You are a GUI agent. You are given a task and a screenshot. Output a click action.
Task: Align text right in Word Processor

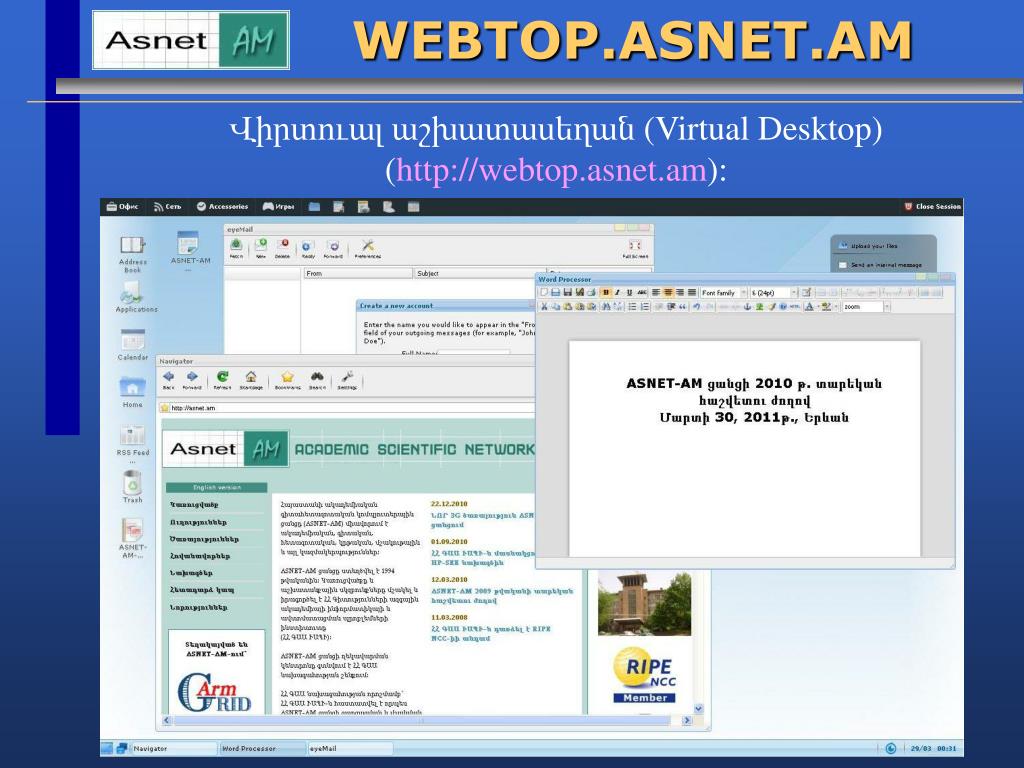click(x=680, y=293)
